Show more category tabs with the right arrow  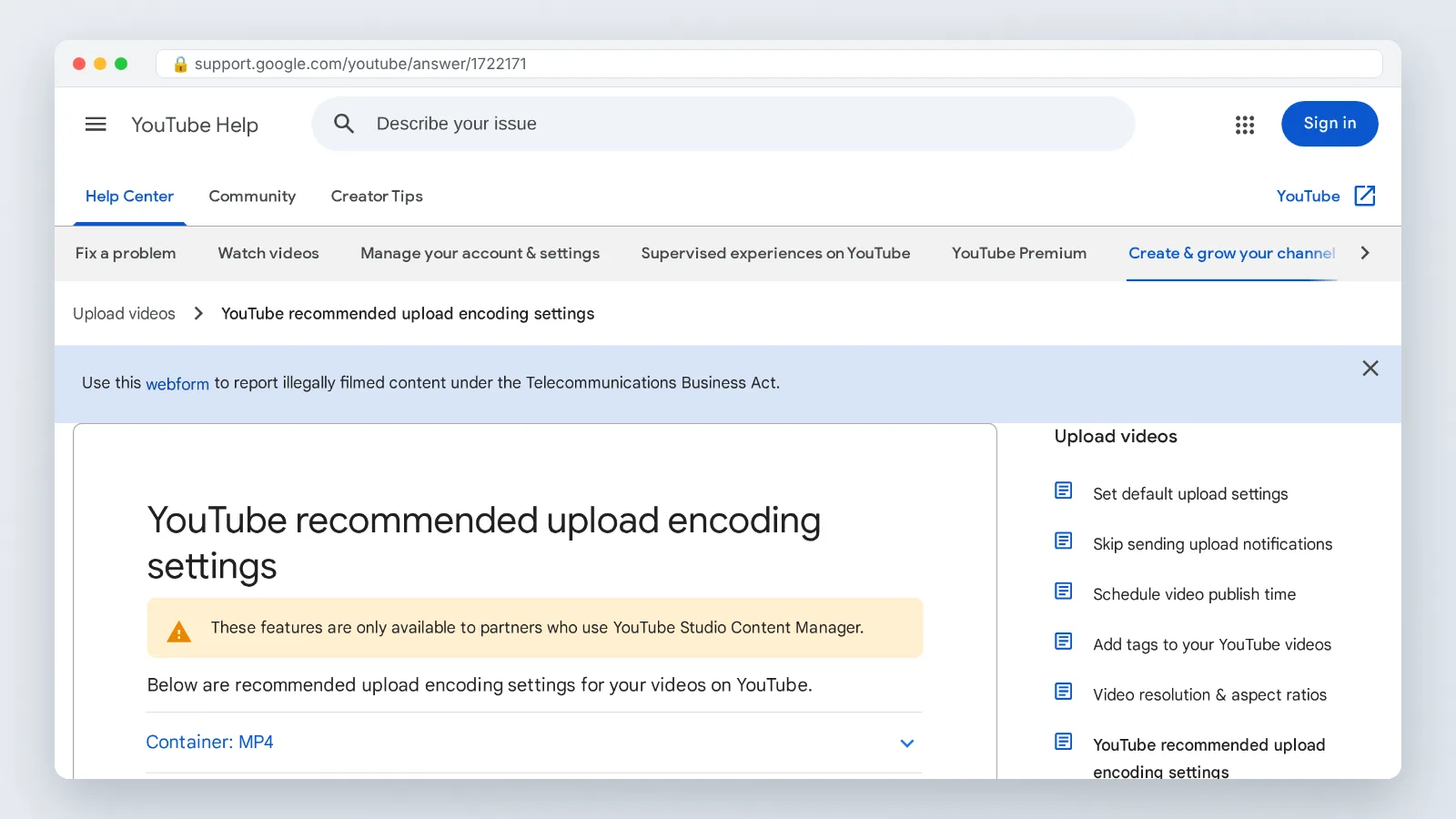[x=1365, y=253]
